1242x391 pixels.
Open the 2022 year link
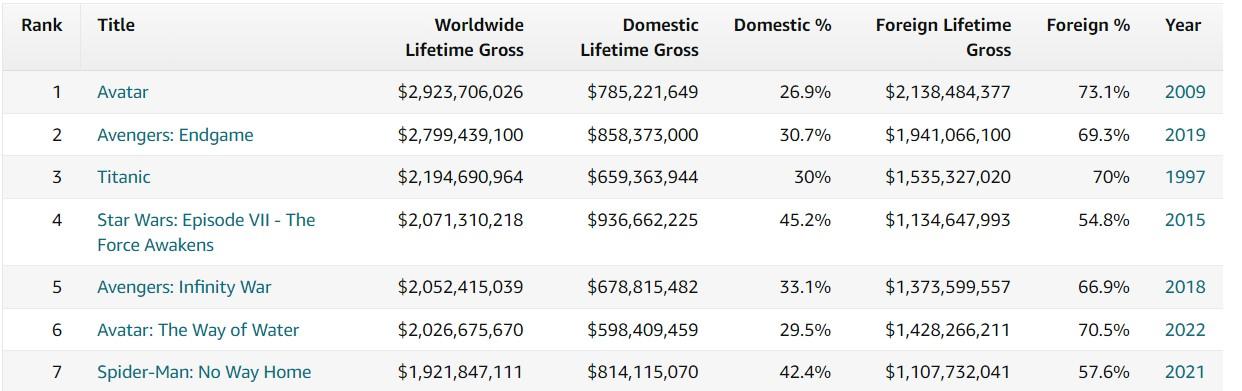(1185, 330)
